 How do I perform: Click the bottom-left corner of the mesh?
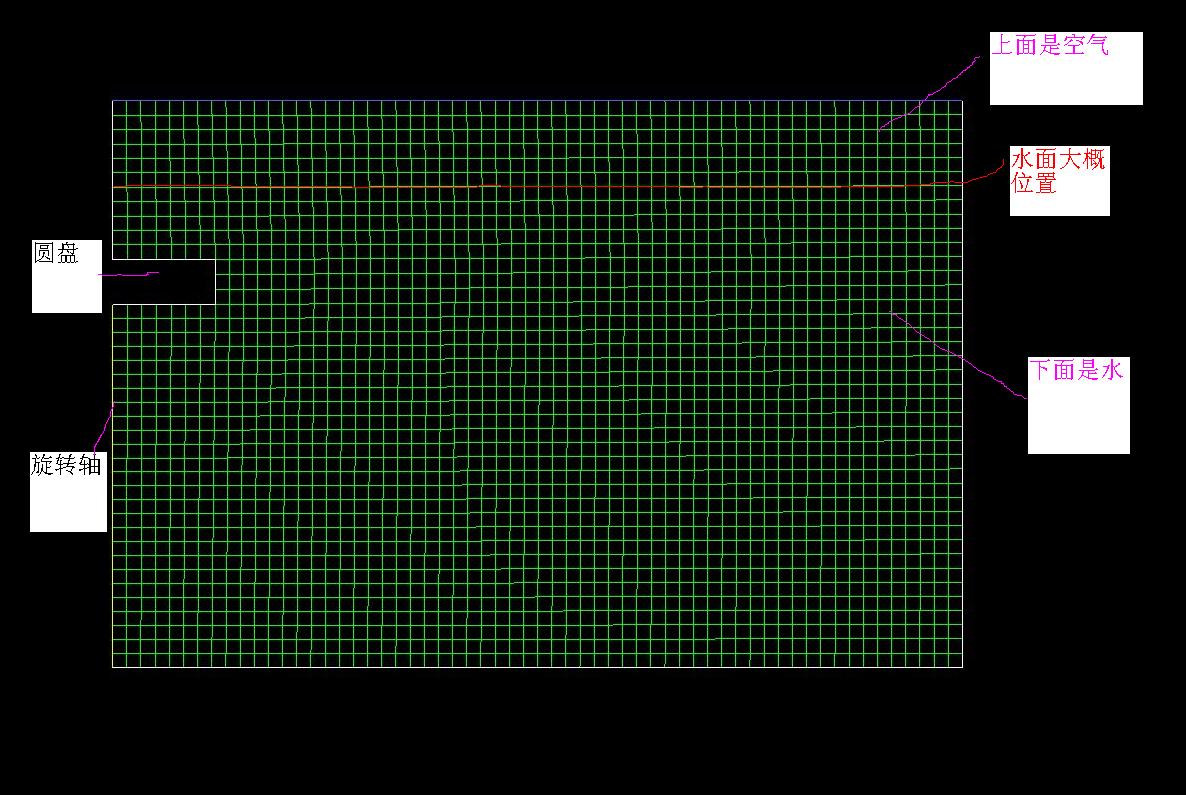pos(112,667)
